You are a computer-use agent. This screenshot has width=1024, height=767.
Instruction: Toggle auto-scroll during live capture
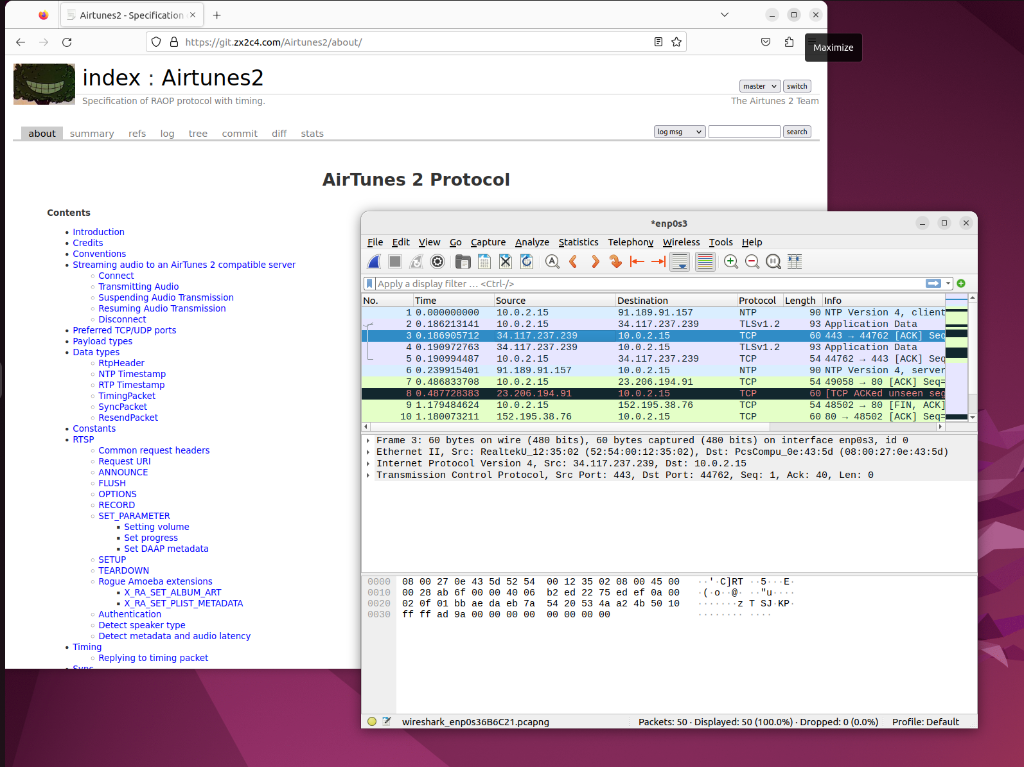[680, 262]
